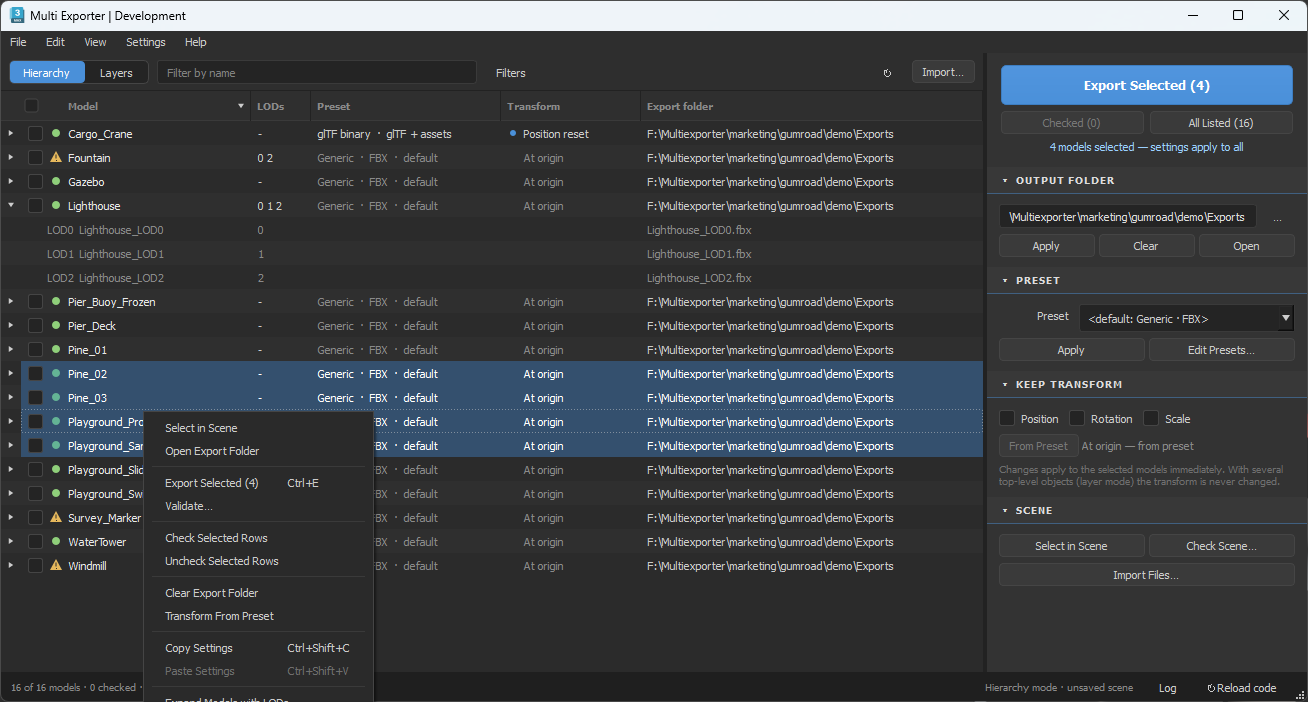This screenshot has width=1308, height=702.
Task: Click the output folder path field
Action: (1128, 217)
